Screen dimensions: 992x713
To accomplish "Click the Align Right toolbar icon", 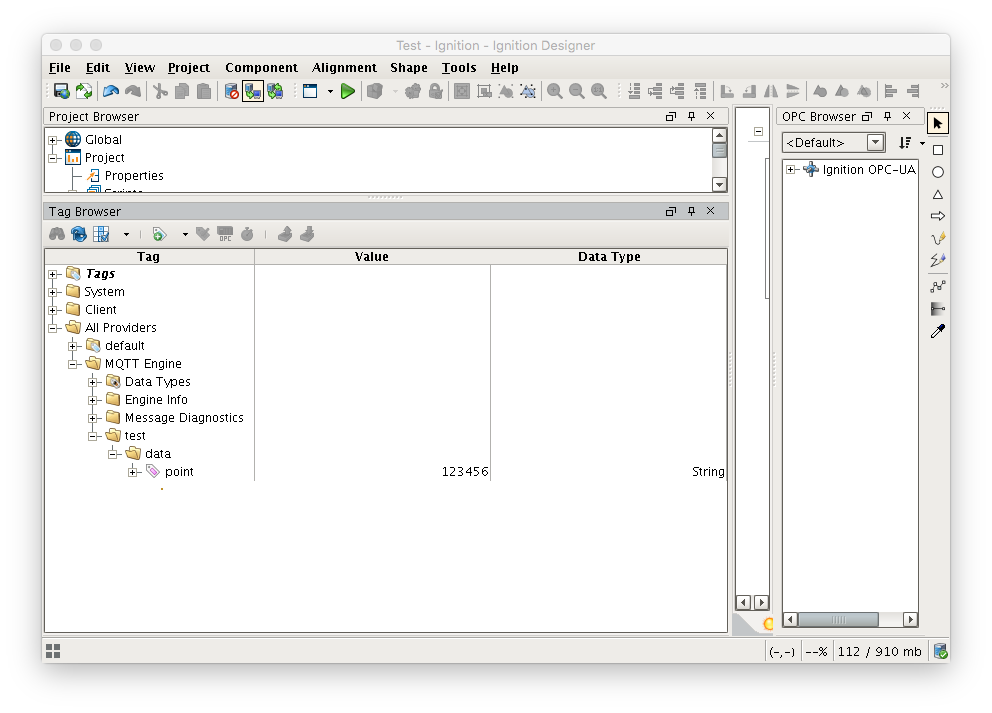I will pyautogui.click(x=913, y=91).
